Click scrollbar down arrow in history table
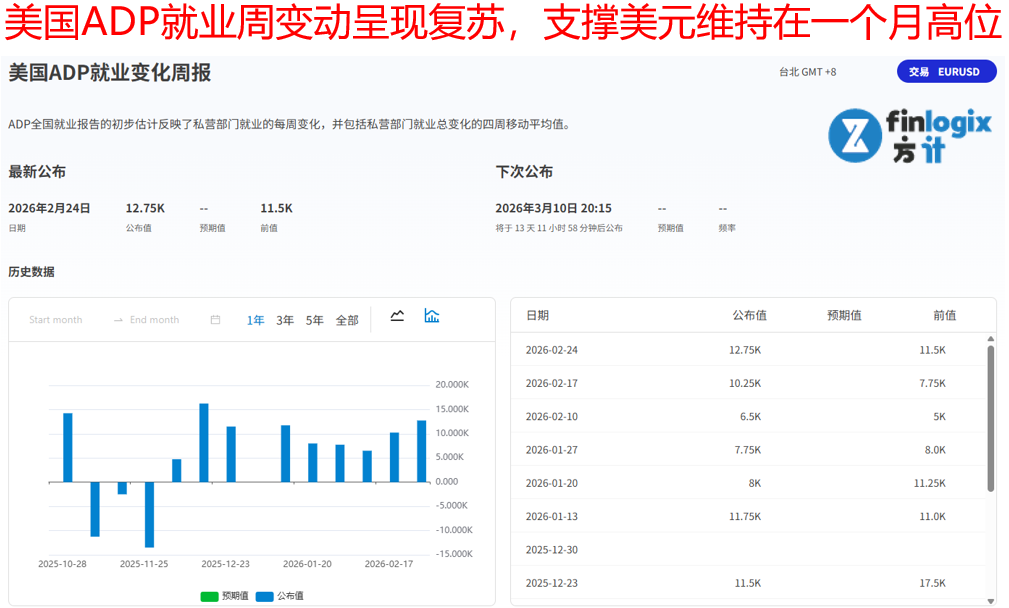Image resolution: width=1009 pixels, height=608 pixels. 990,599
